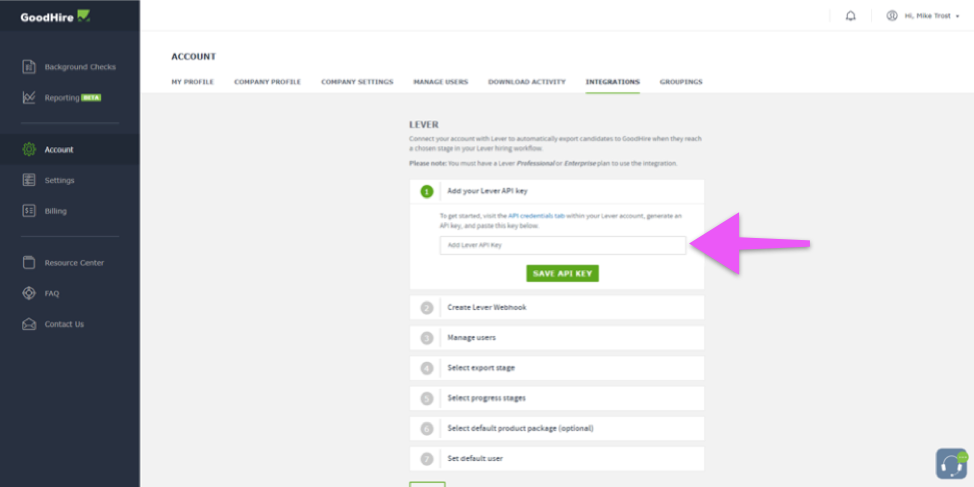Click the Save API Key button
This screenshot has height=487, width=974.
[562, 273]
